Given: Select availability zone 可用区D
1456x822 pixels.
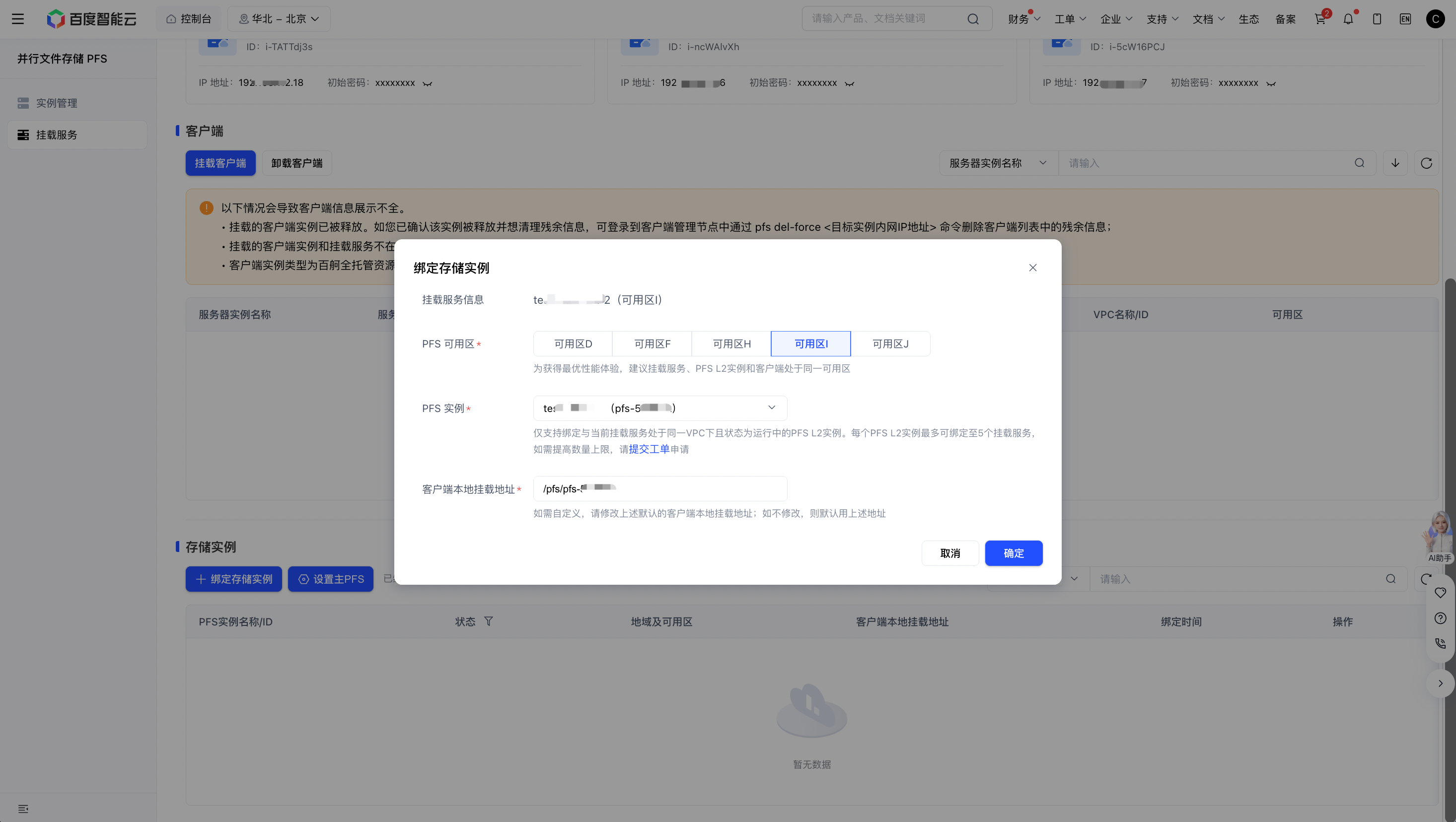Looking at the screenshot, I should point(573,343).
